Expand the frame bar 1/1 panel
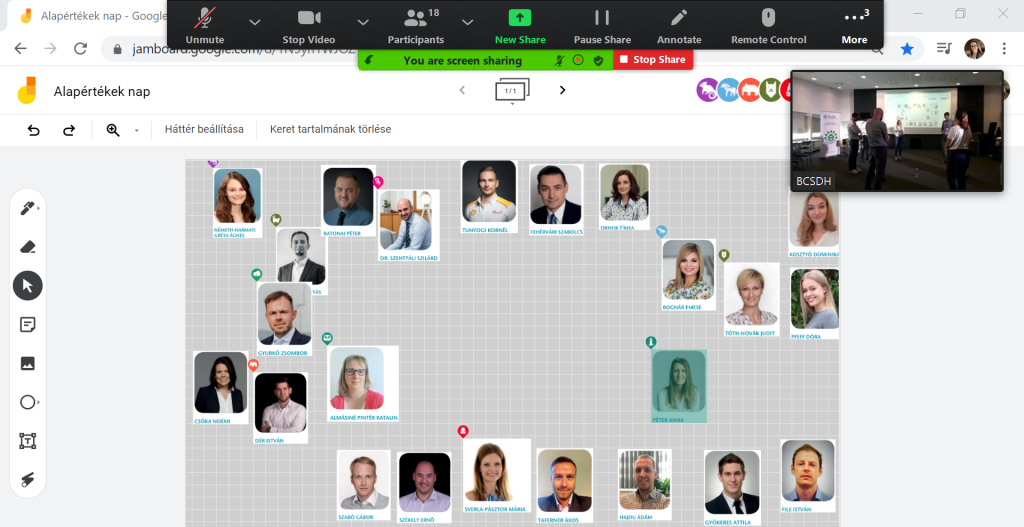The height and width of the screenshot is (527, 1024). click(x=512, y=91)
